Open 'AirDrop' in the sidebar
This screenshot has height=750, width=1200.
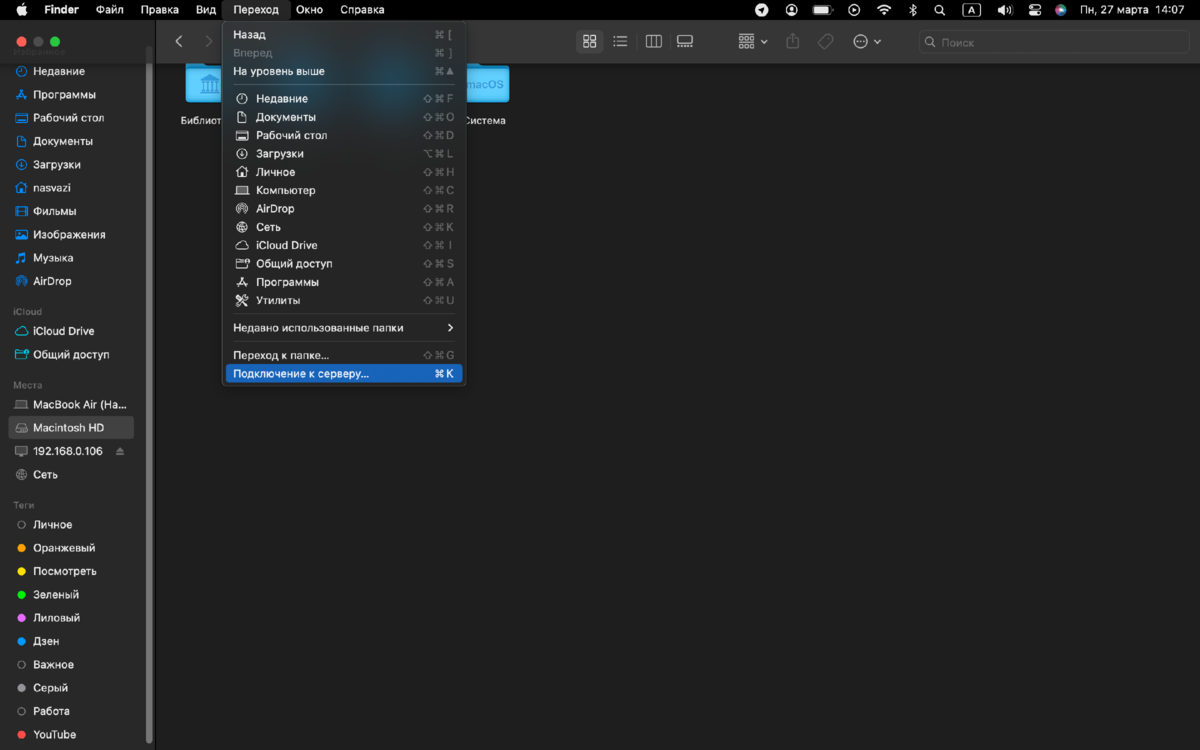(x=70, y=281)
